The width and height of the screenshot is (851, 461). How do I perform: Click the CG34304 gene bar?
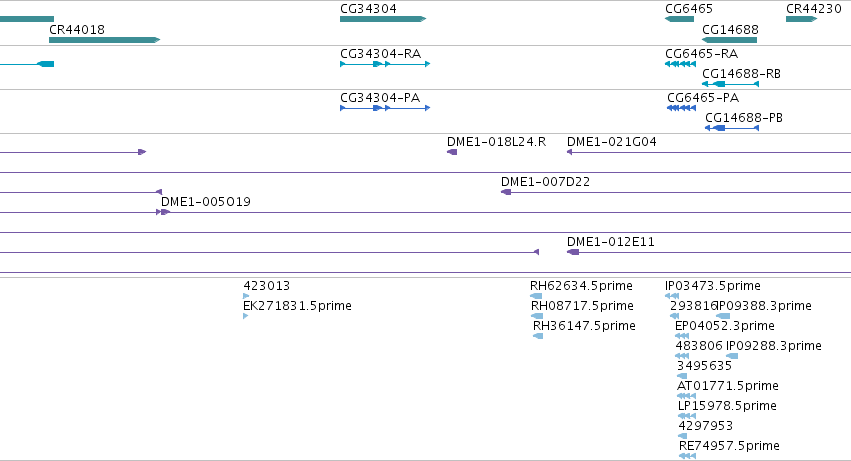tap(382, 19)
